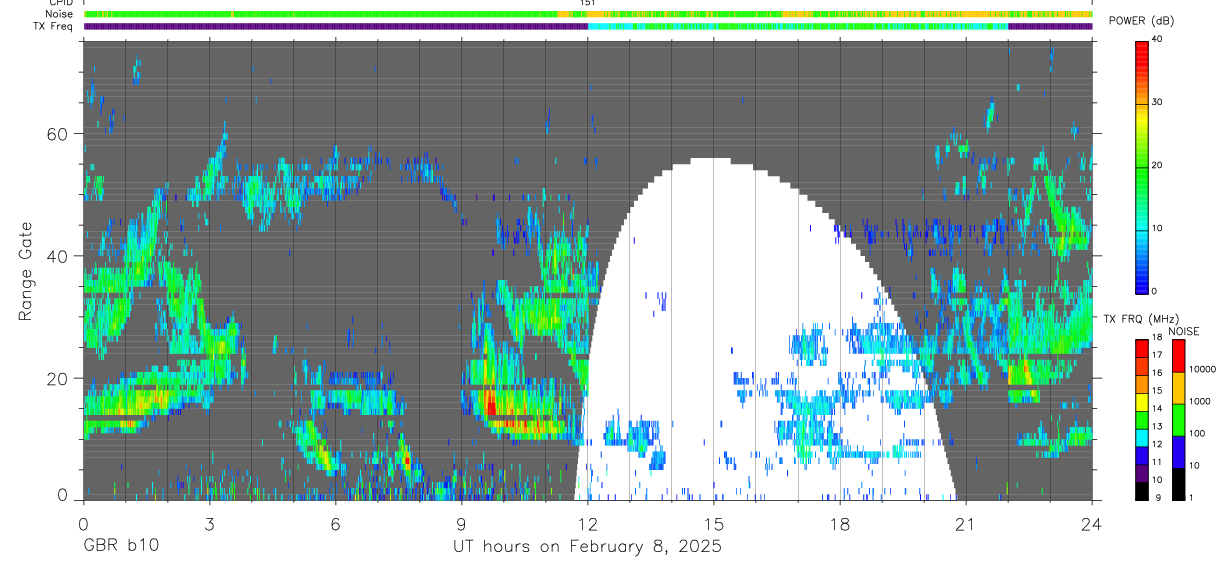Select the 30 label on power colorbar

[x=1158, y=102]
